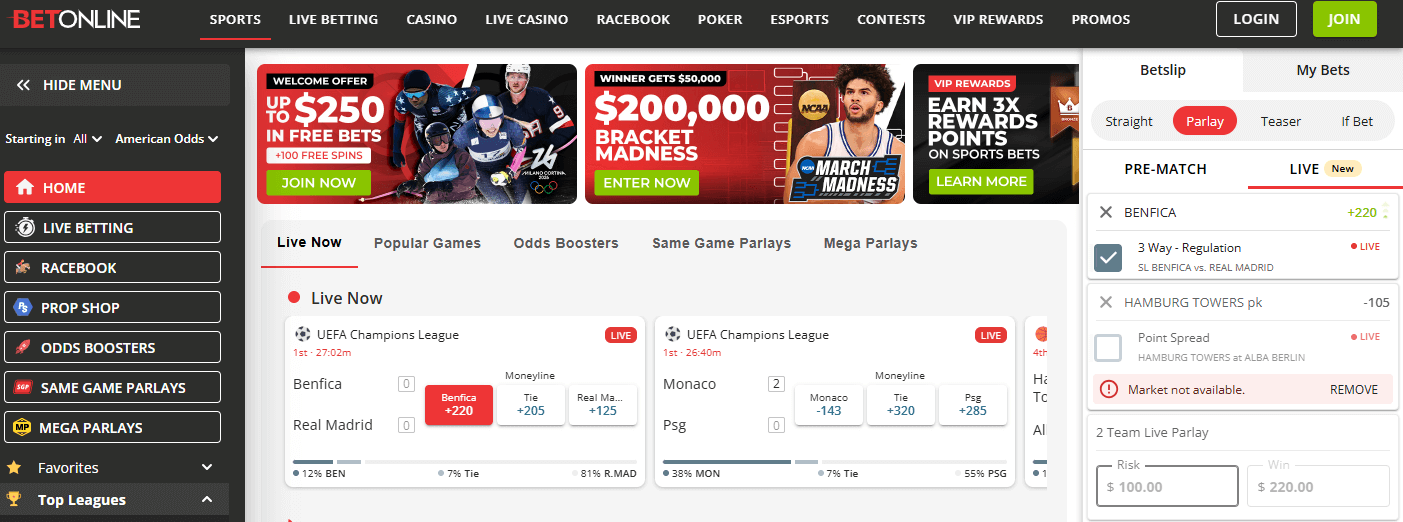This screenshot has height=522, width=1403.
Task: Remove Benfica selection with X icon
Action: 1105,212
